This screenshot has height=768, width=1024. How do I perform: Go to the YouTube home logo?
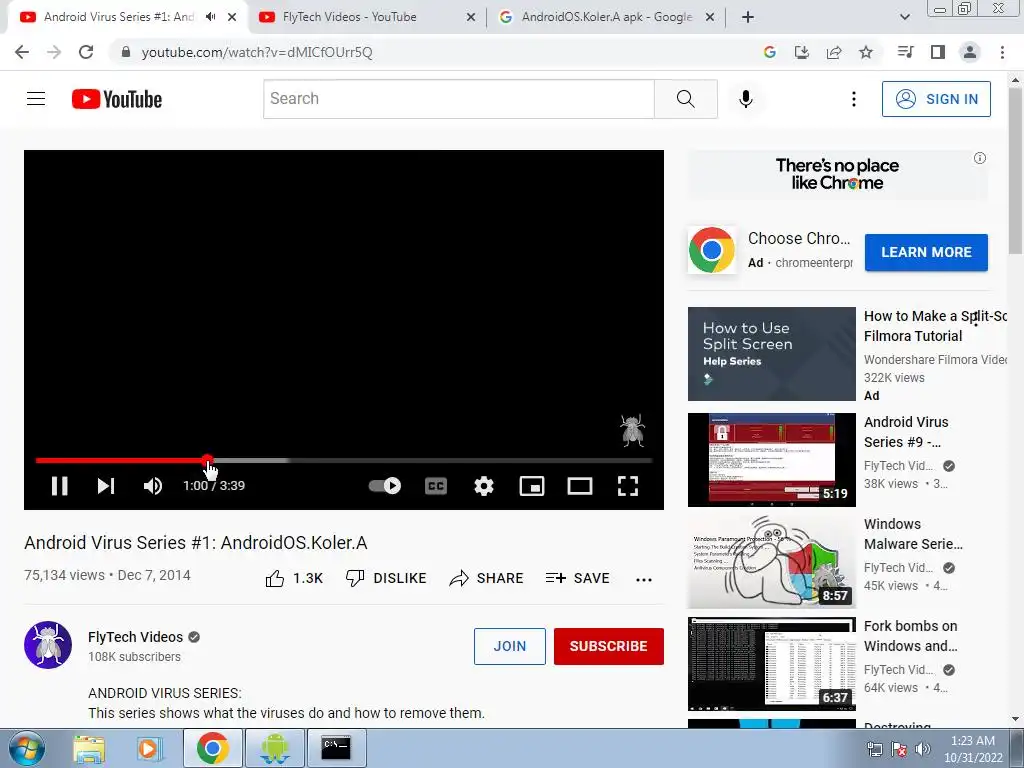117,99
